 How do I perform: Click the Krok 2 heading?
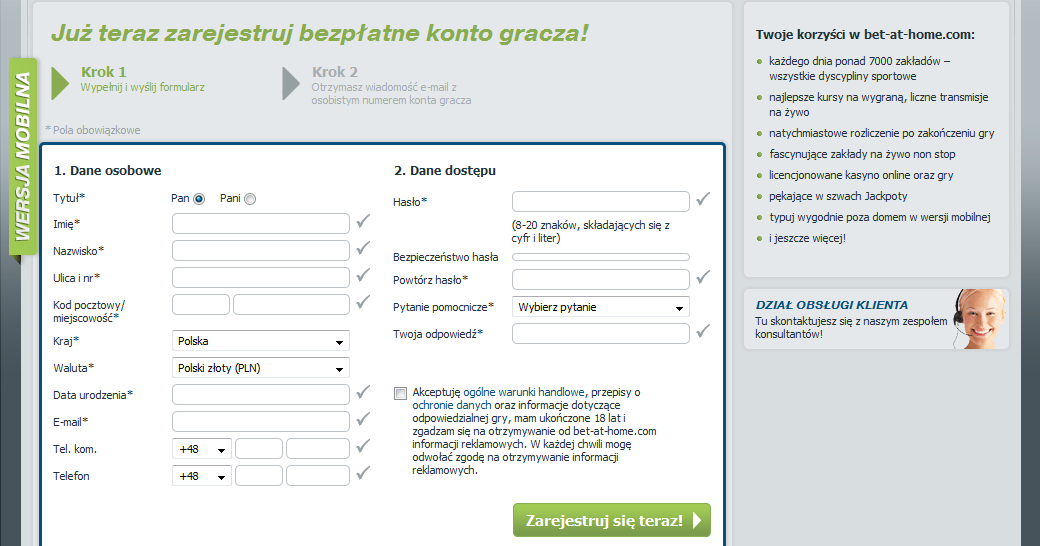click(x=335, y=72)
